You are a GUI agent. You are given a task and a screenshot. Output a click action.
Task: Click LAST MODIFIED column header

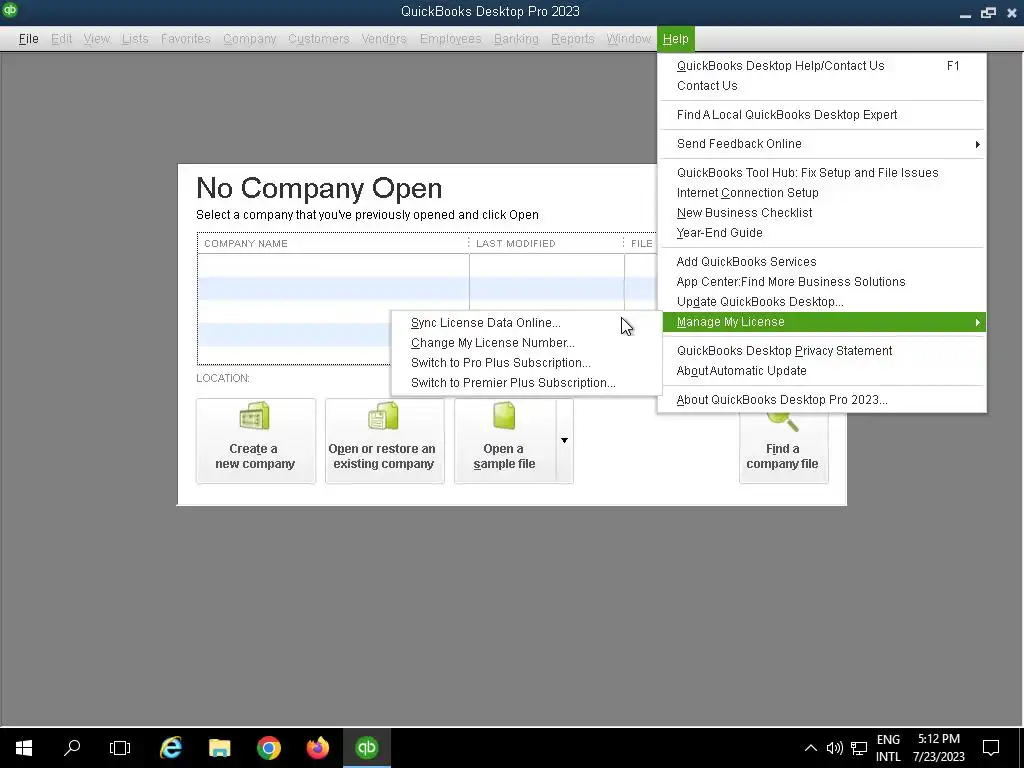[547, 244]
